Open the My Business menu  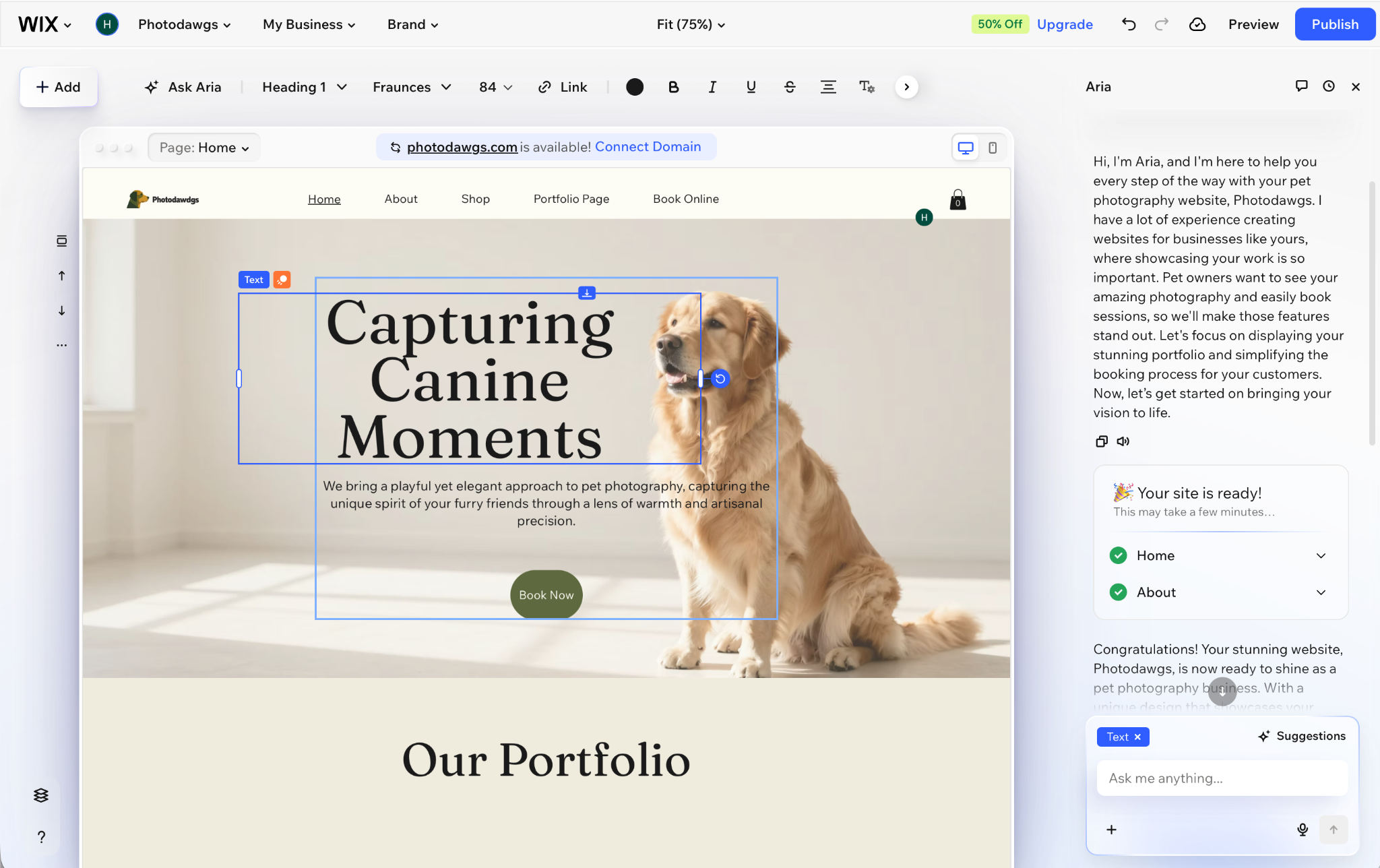[x=309, y=24]
